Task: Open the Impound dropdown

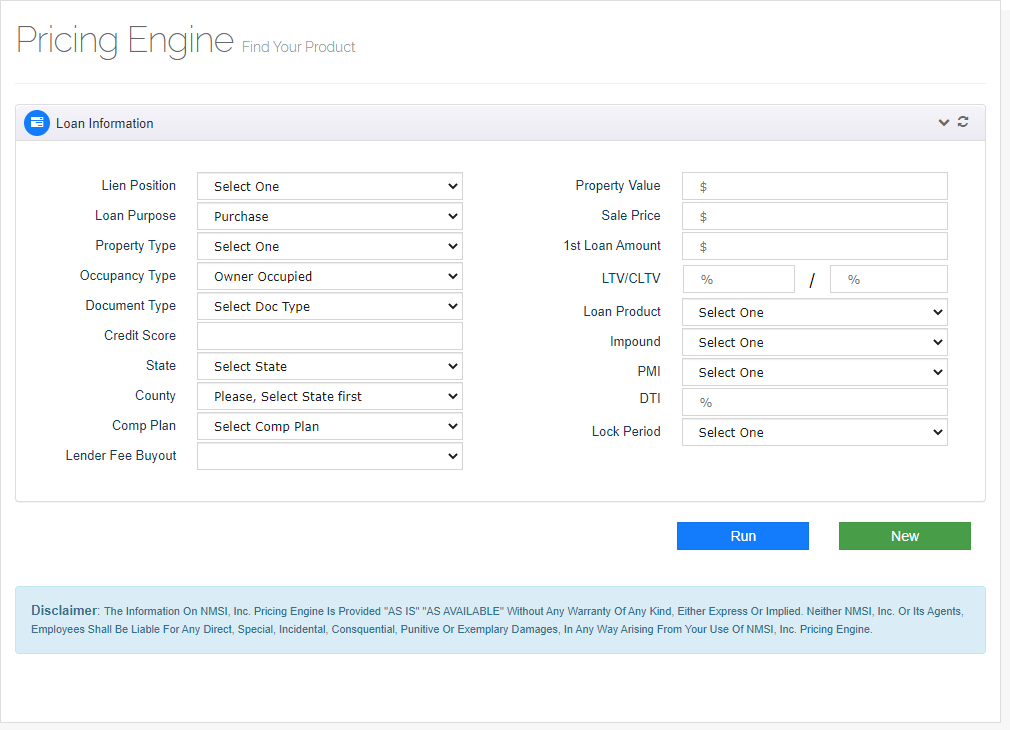Action: [x=815, y=342]
